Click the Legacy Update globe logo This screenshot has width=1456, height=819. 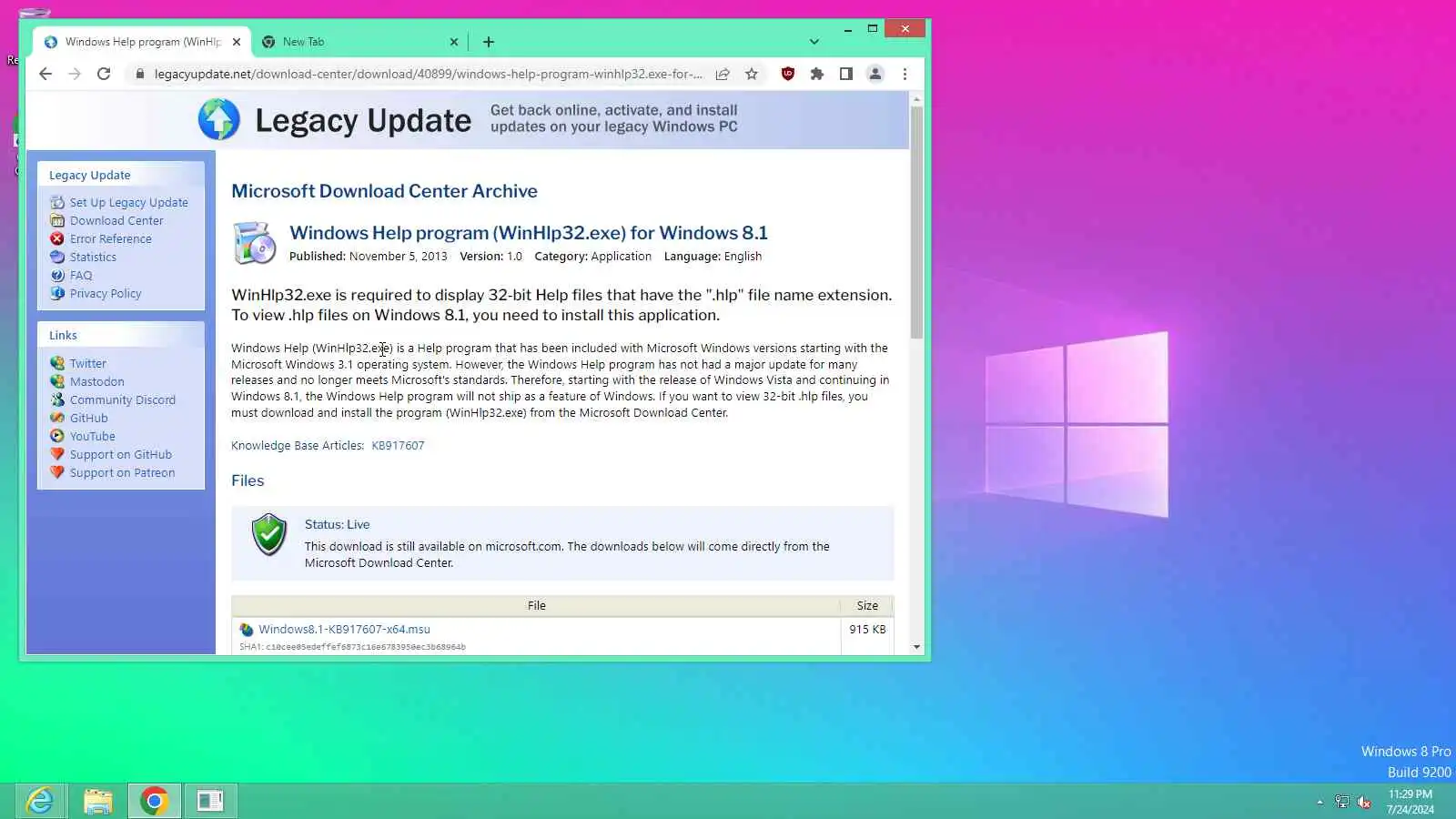[x=219, y=119]
